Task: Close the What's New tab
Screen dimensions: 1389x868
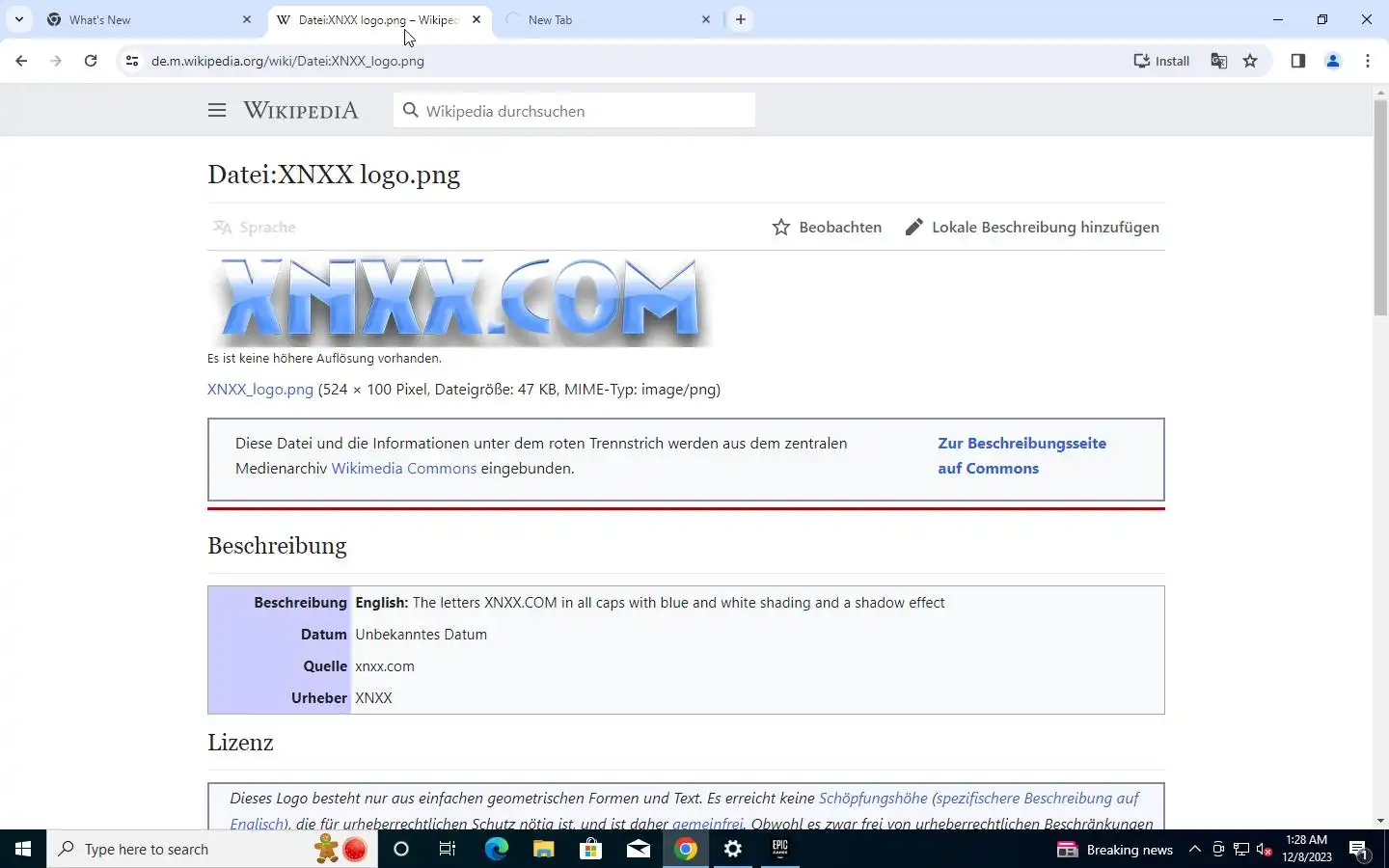Action: 247,19
